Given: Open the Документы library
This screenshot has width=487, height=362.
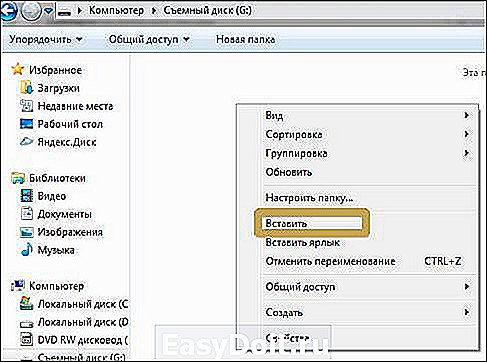Looking at the screenshot, I should pyautogui.click(x=64, y=214).
